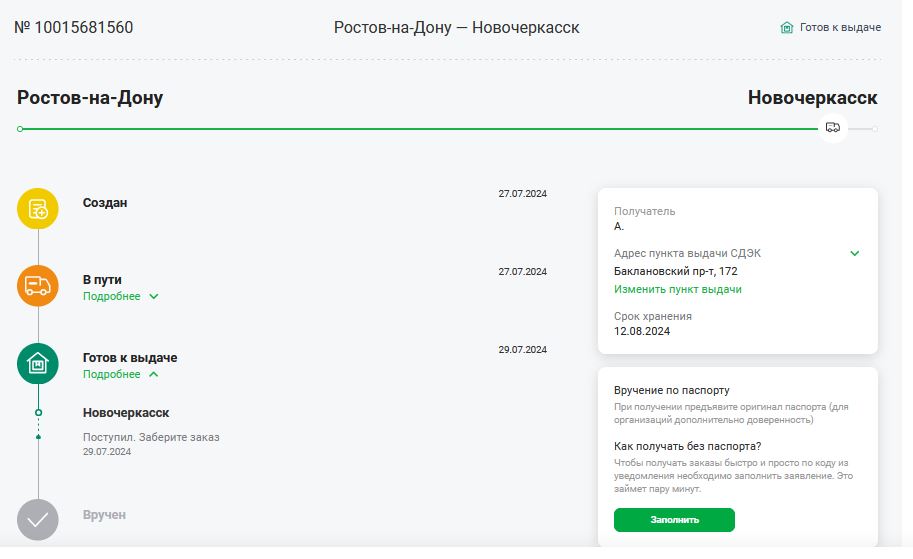This screenshot has height=559, width=913.
Task: Click the house icon beside header status
Action: click(x=787, y=27)
